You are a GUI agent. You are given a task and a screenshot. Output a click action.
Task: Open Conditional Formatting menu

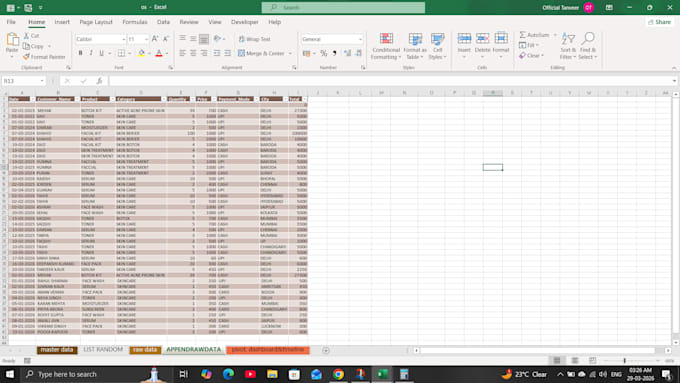[386, 46]
